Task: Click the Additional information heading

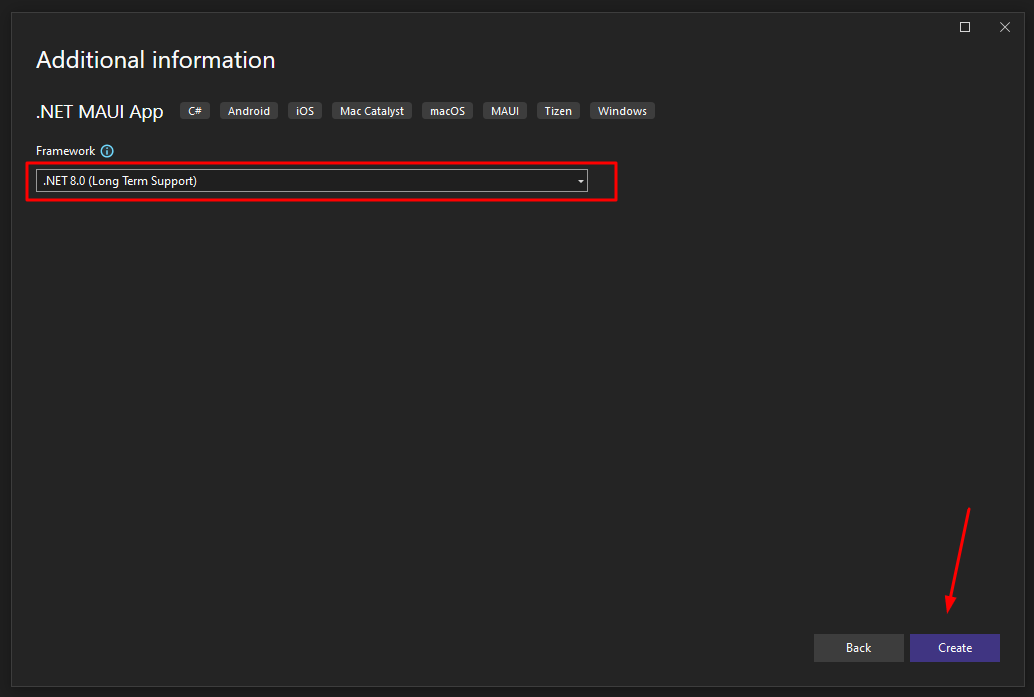Action: (x=156, y=60)
